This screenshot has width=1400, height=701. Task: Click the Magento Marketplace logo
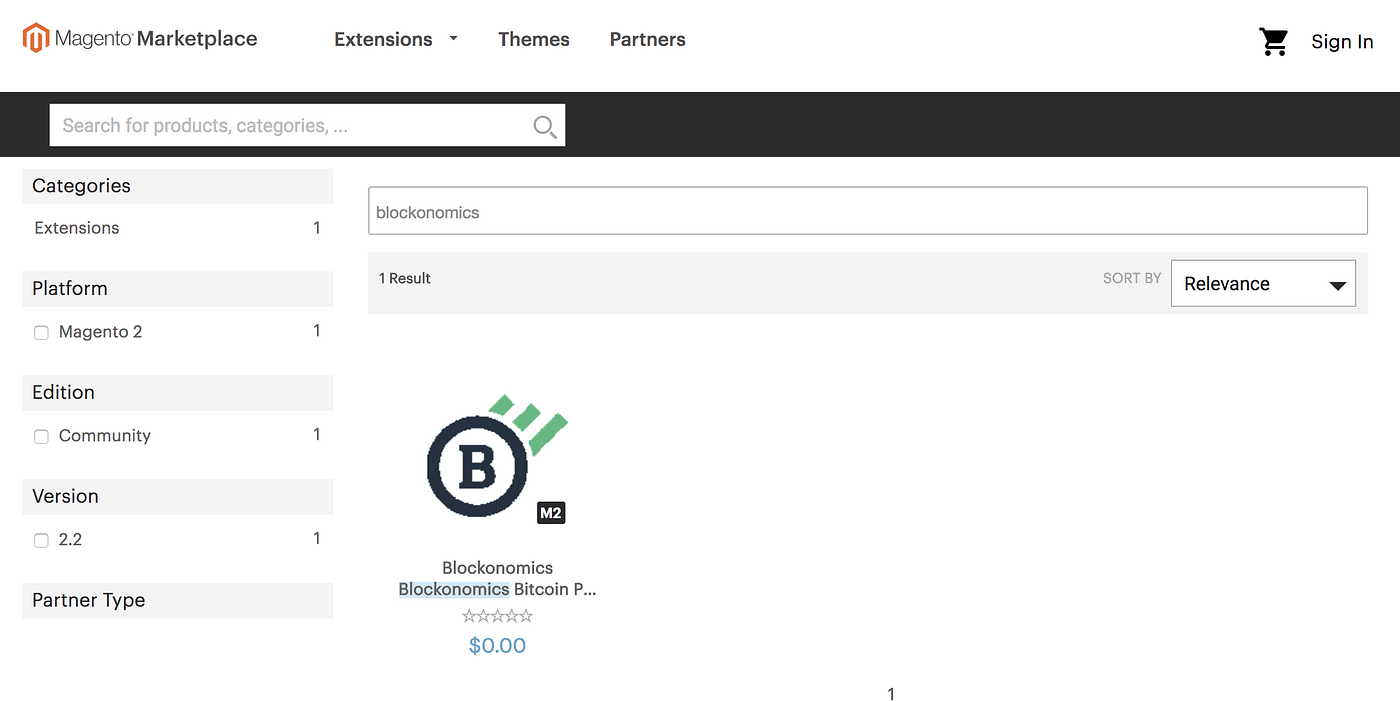click(x=141, y=39)
